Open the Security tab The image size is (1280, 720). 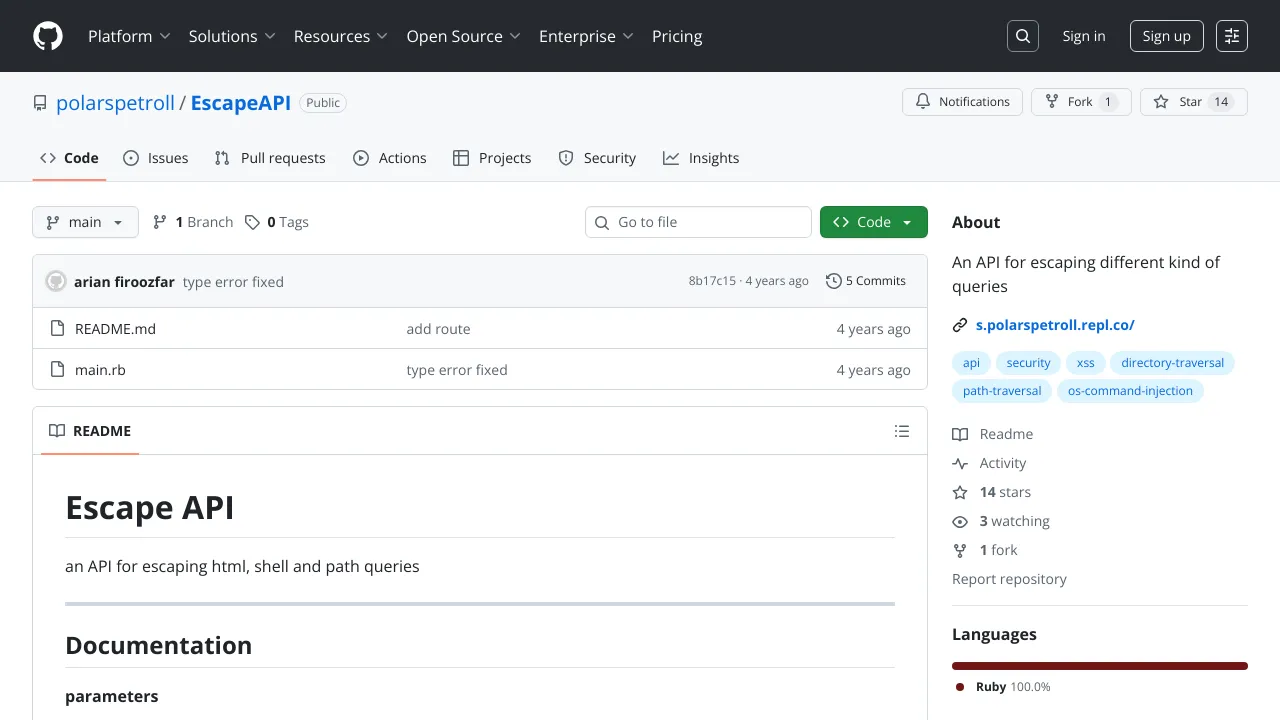tap(597, 158)
